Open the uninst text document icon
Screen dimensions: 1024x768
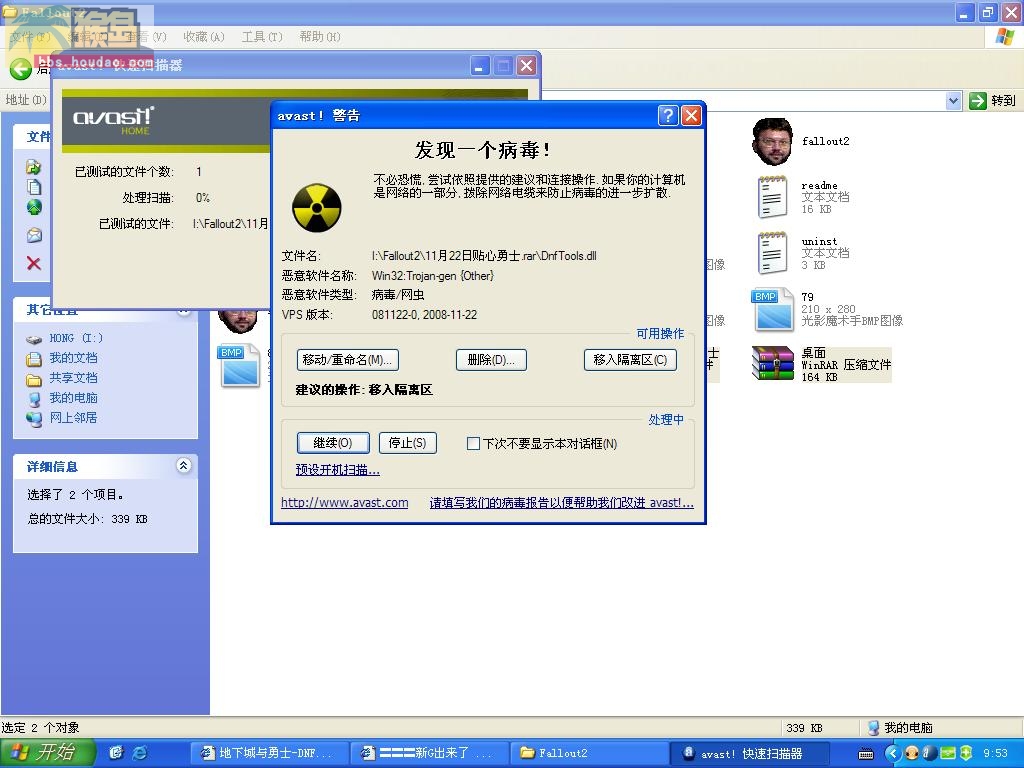click(x=772, y=253)
